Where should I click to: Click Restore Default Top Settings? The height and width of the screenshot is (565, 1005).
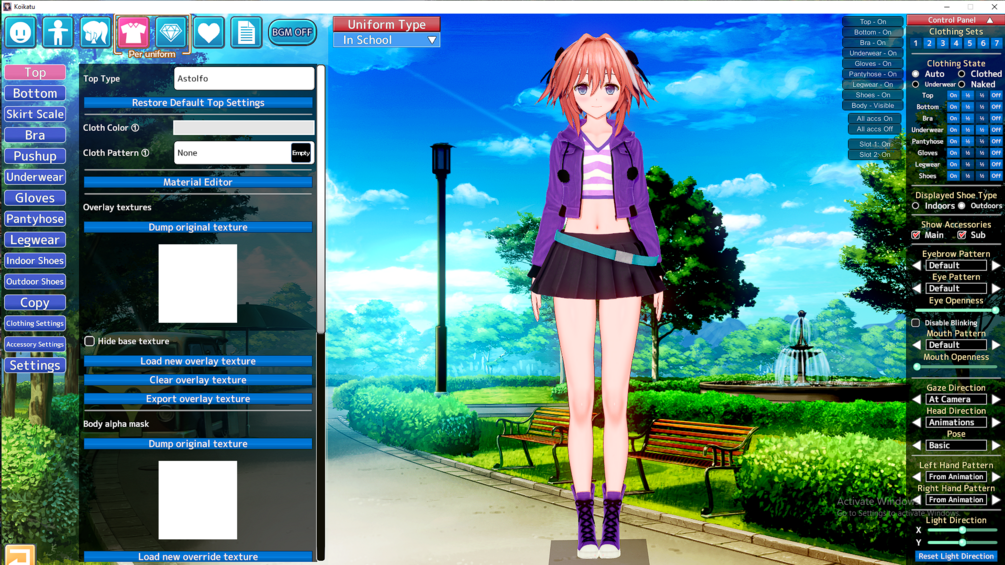pyautogui.click(x=198, y=102)
